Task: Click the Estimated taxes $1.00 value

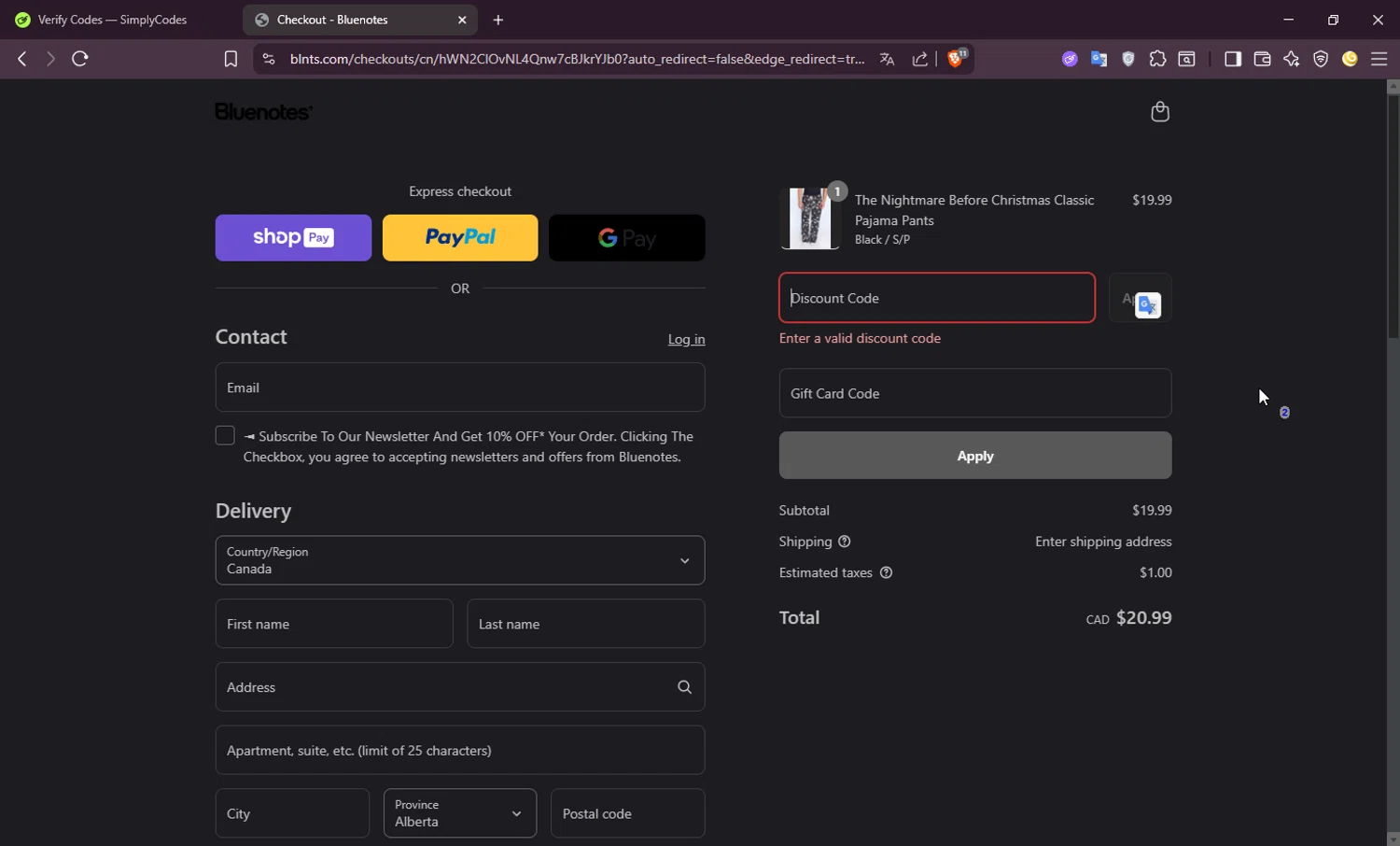Action: coord(1155,572)
